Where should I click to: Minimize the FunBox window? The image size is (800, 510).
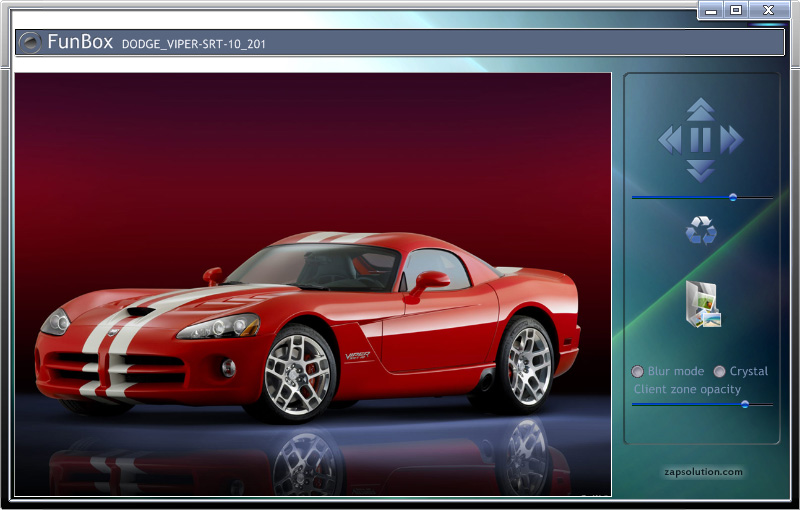711,10
